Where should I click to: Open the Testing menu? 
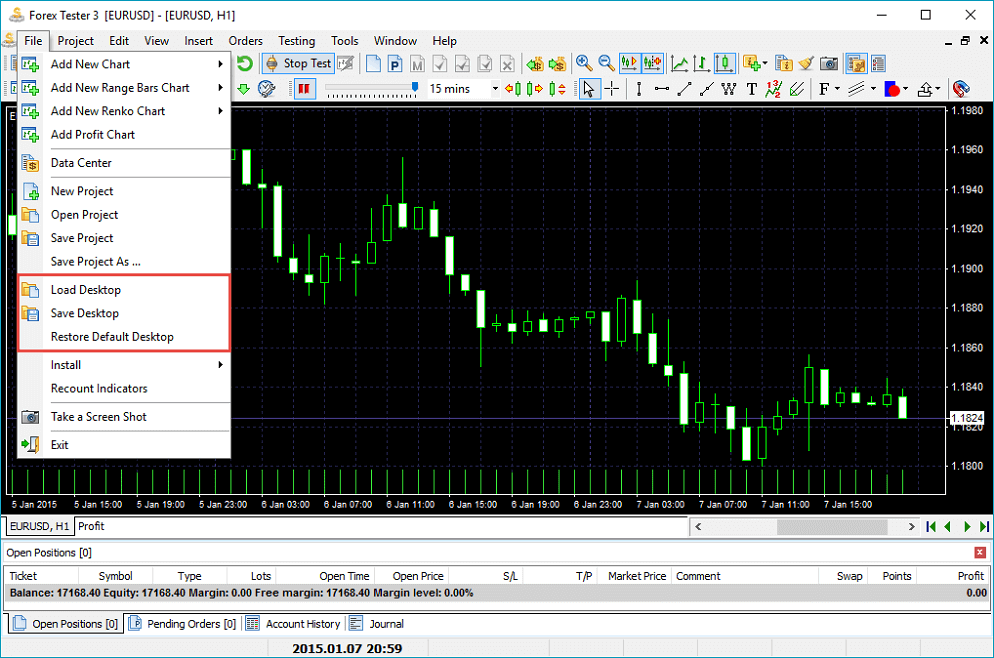pyautogui.click(x=297, y=41)
